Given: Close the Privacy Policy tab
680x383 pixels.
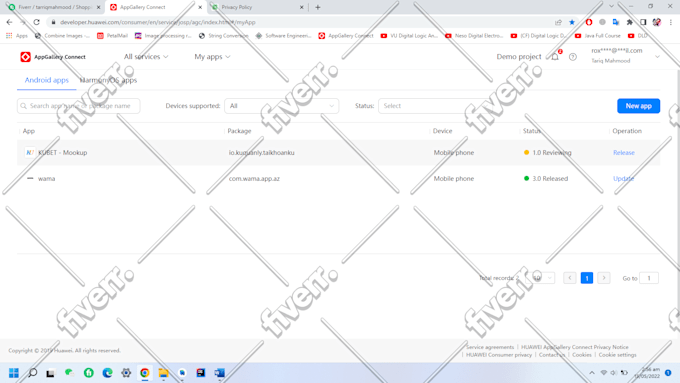Looking at the screenshot, I should pyautogui.click(x=301, y=7).
